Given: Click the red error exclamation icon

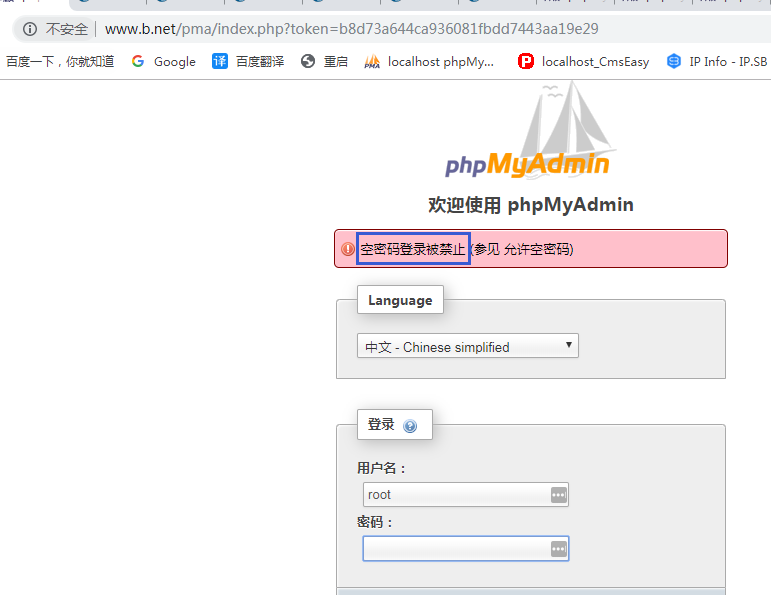Looking at the screenshot, I should coord(348,249).
